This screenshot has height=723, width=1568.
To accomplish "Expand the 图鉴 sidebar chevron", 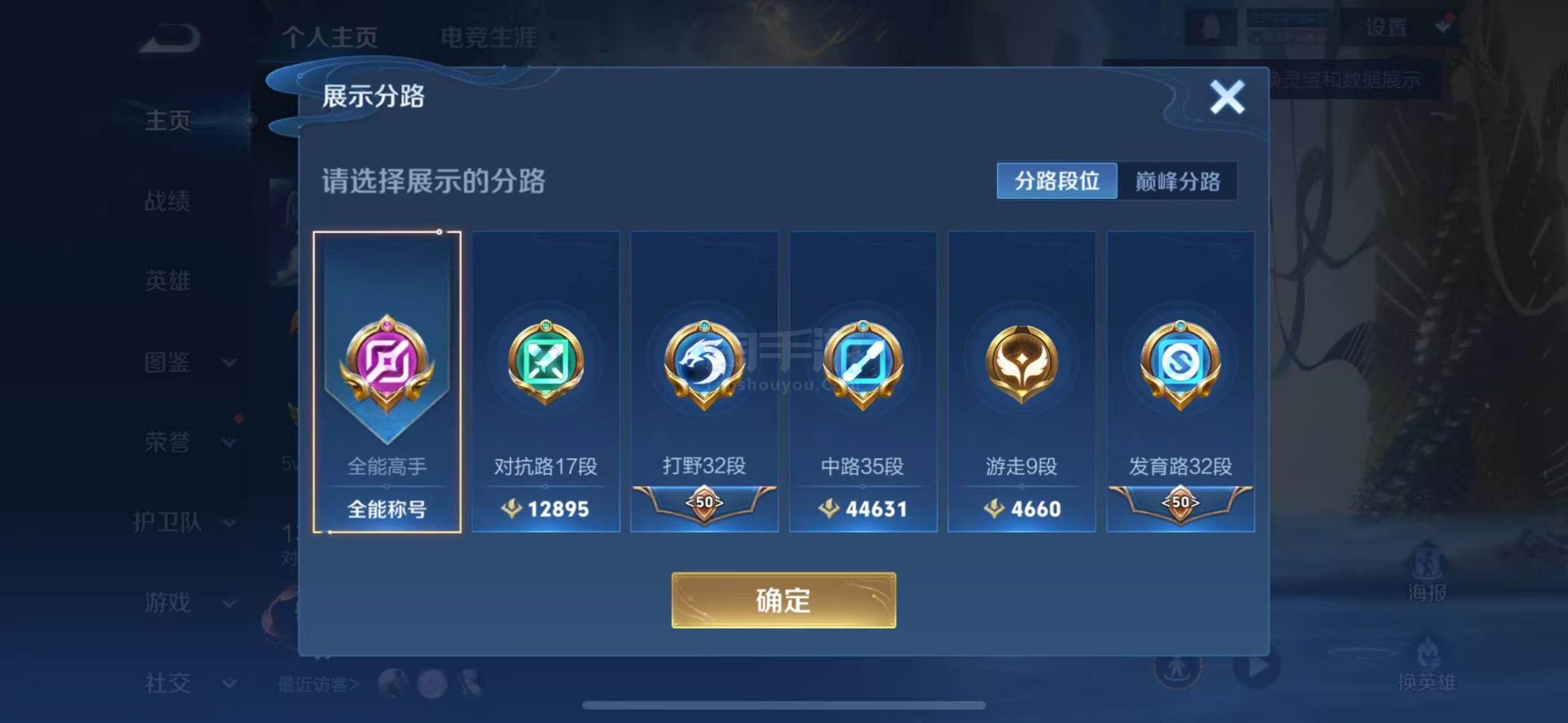I will click(230, 362).
